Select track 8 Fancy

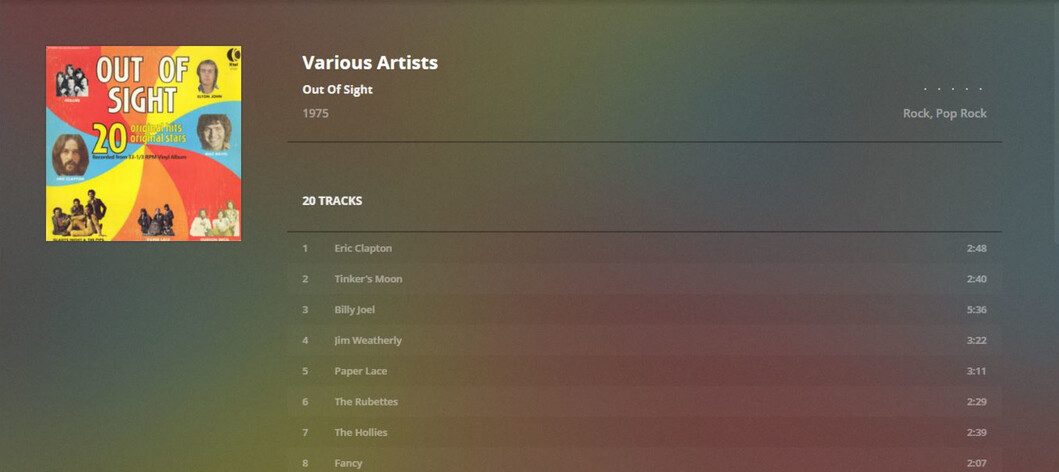[x=348, y=463]
